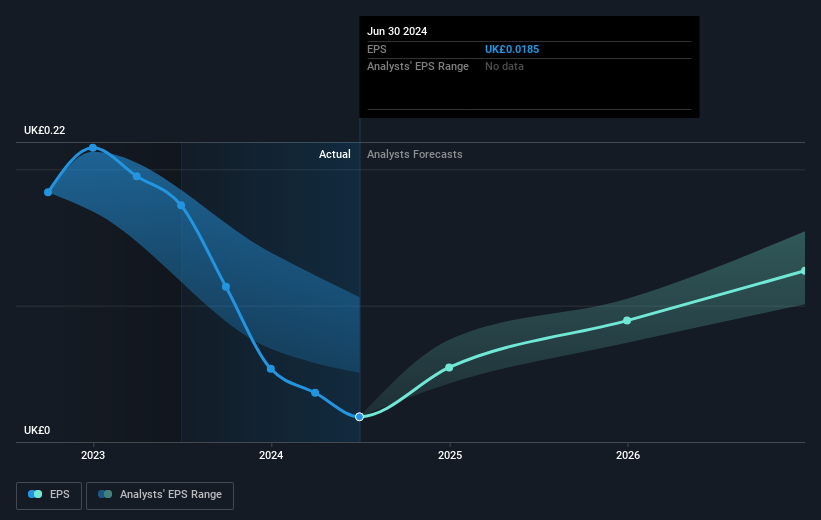Click the EPS label in the tooltip
The image size is (821, 520).
click(x=376, y=49)
